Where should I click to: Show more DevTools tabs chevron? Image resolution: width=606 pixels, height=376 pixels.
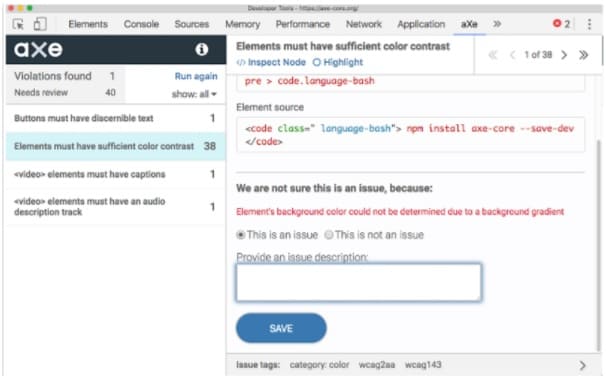click(497, 24)
